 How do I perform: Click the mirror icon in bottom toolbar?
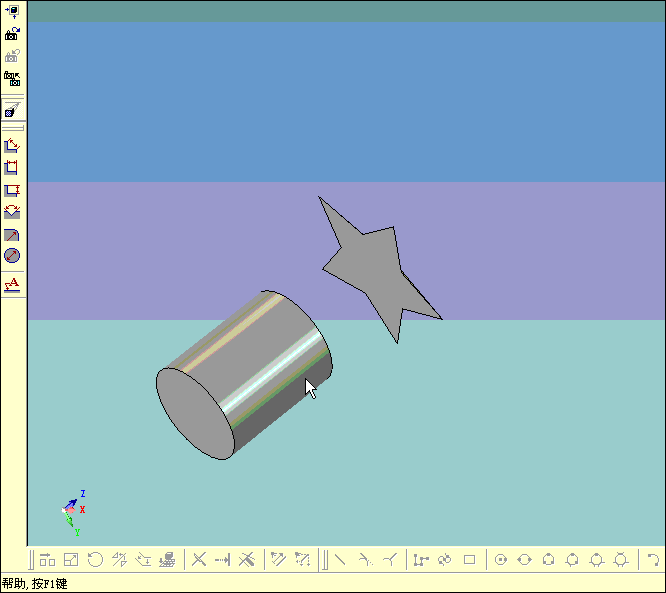click(x=119, y=560)
